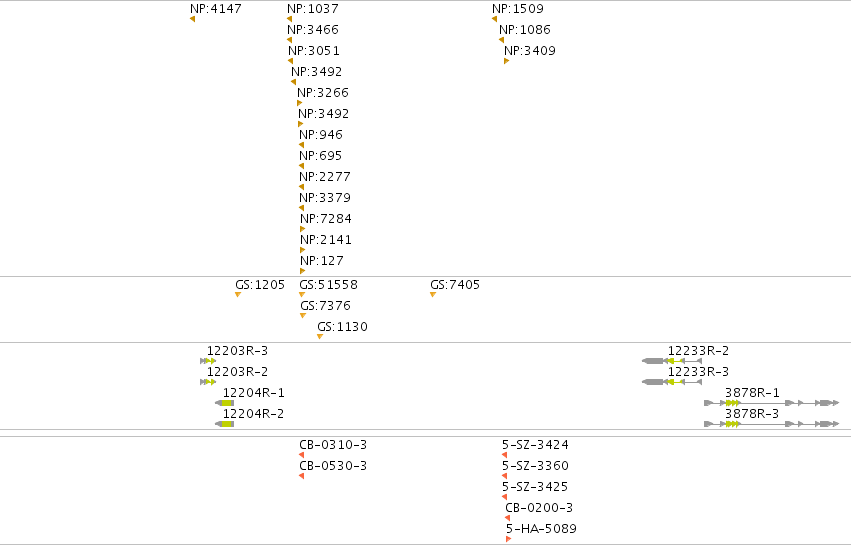The image size is (851, 545).
Task: Click the marker beneath NP:3379
Action: point(301,208)
